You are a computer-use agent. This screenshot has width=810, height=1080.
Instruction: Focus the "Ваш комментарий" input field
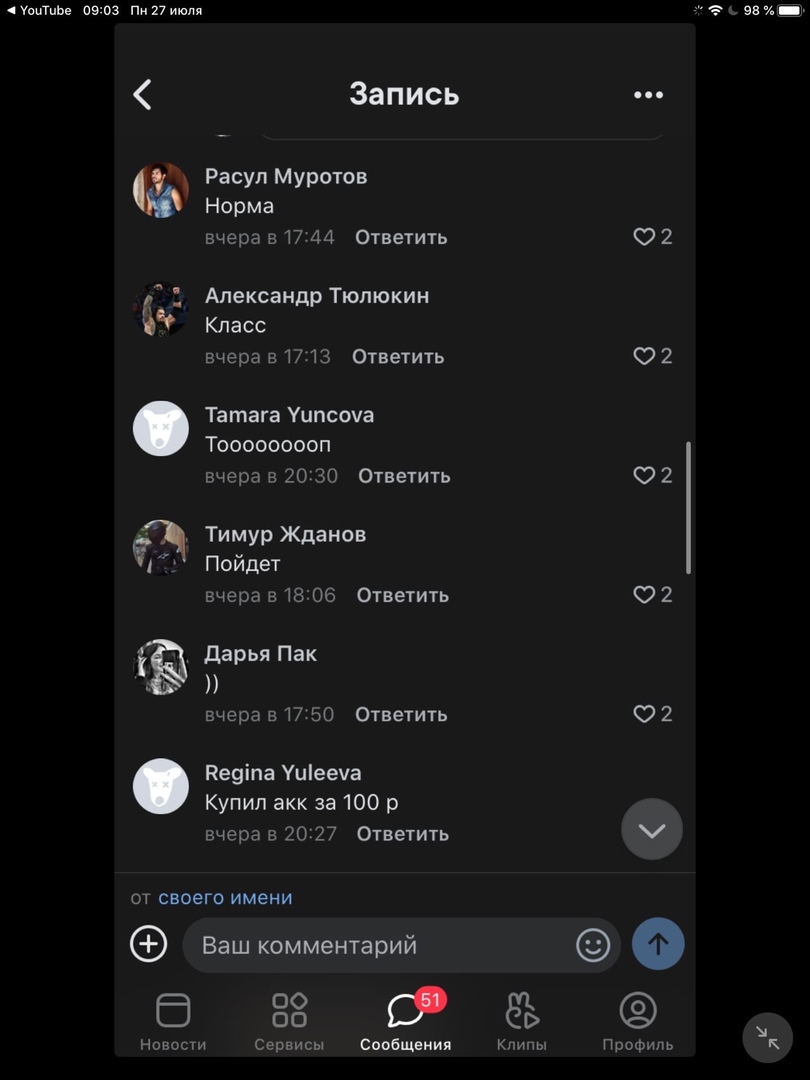(380, 945)
